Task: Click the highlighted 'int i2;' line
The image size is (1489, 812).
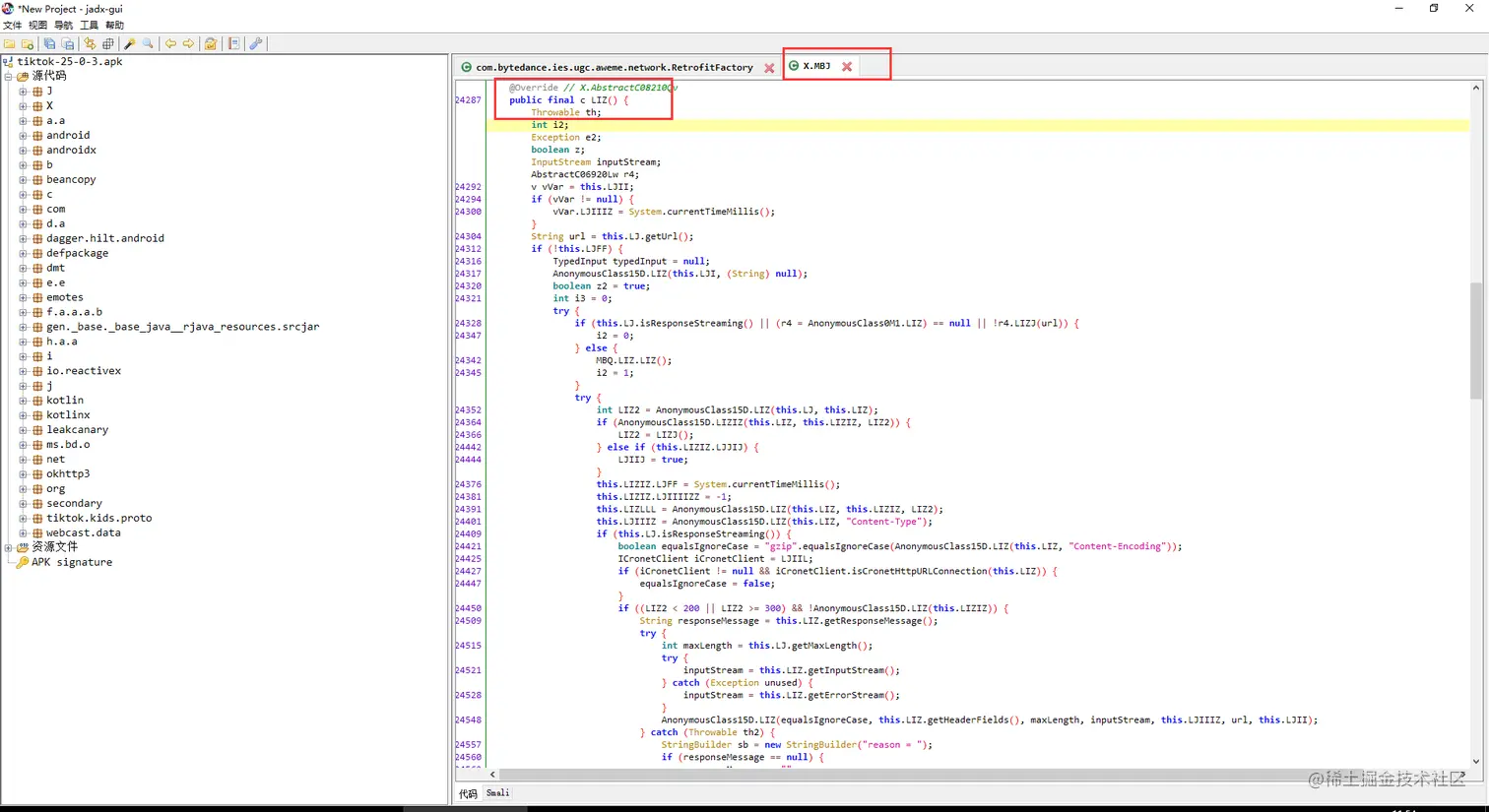Action: point(550,125)
